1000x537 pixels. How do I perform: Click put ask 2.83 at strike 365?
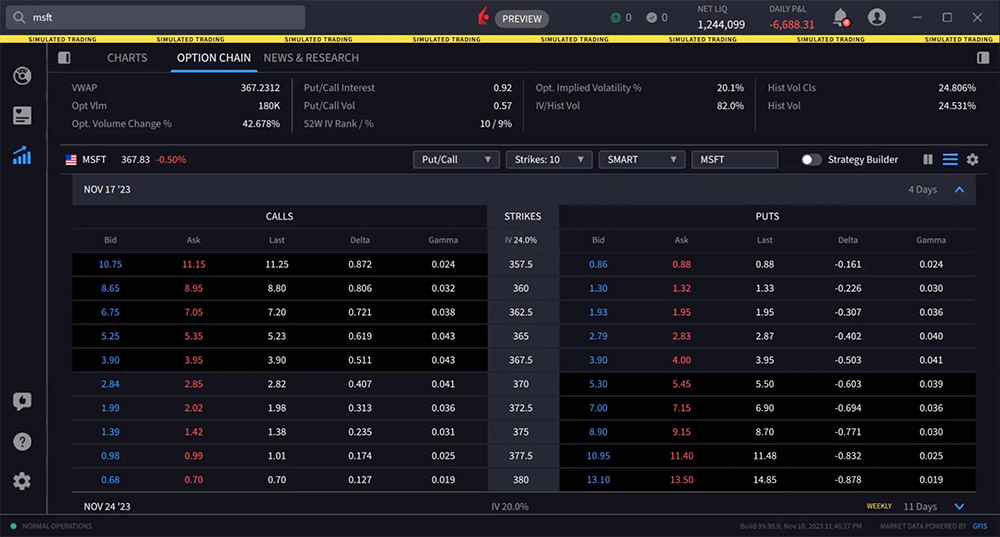681,336
